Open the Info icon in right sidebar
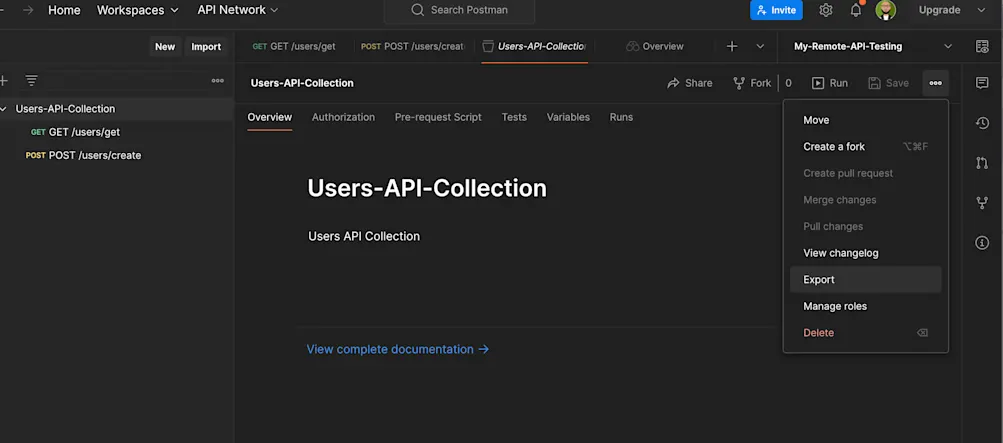This screenshot has height=443, width=1003. tap(982, 243)
